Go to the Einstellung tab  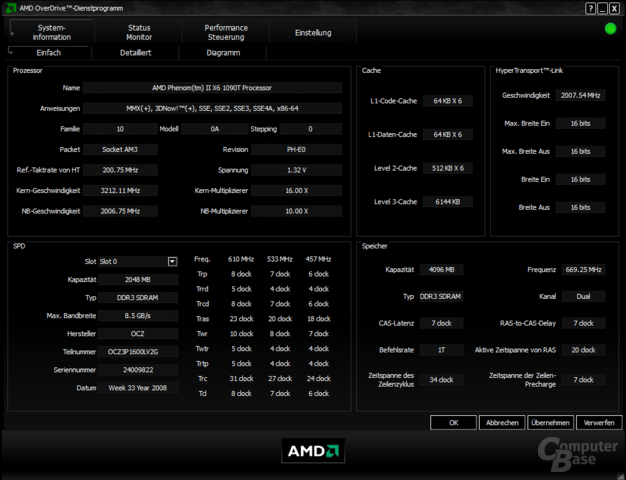tap(313, 32)
